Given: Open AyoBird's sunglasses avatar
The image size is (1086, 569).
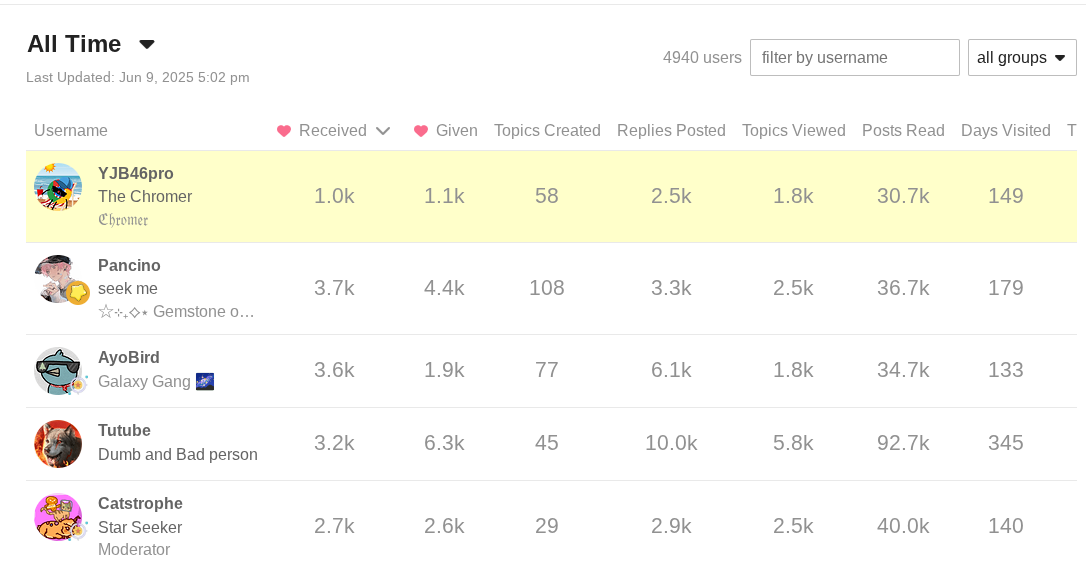Looking at the screenshot, I should pos(58,371).
